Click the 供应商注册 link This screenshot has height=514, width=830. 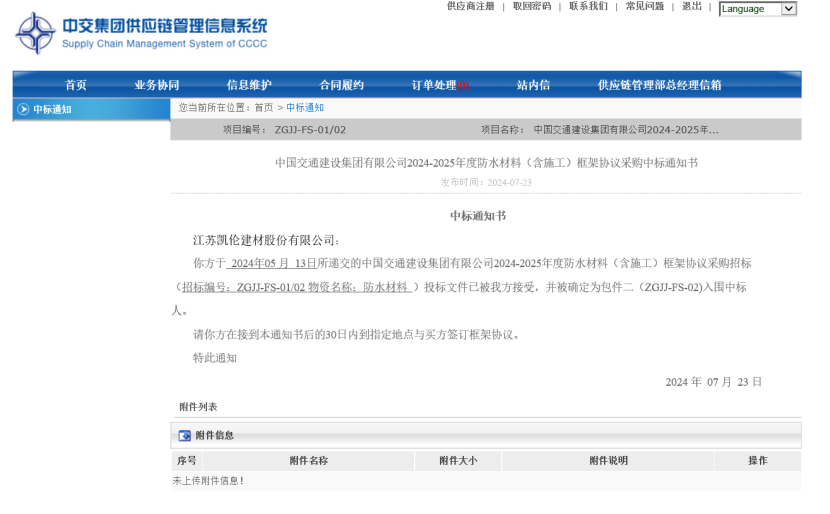tap(471, 6)
